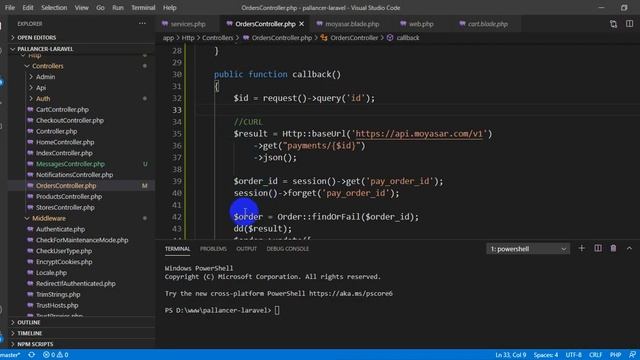Open Locale.php file
The width and height of the screenshot is (640, 360).
[x=51, y=273]
